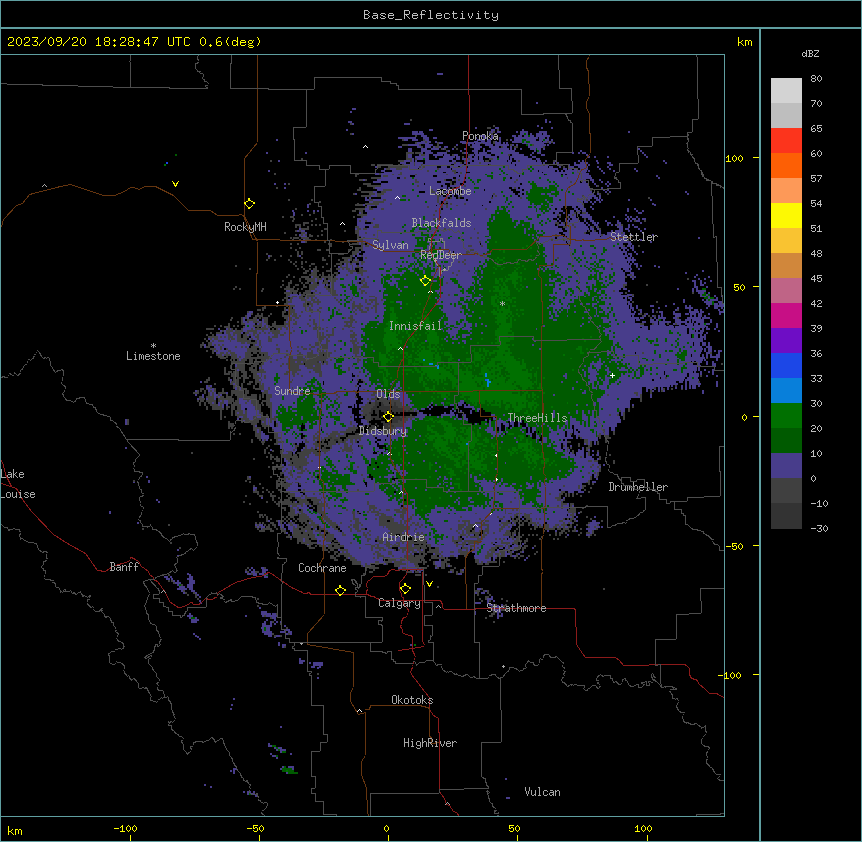This screenshot has height=842, width=862.
Task: Click the yellow marker at Olds
Action: click(x=388, y=417)
